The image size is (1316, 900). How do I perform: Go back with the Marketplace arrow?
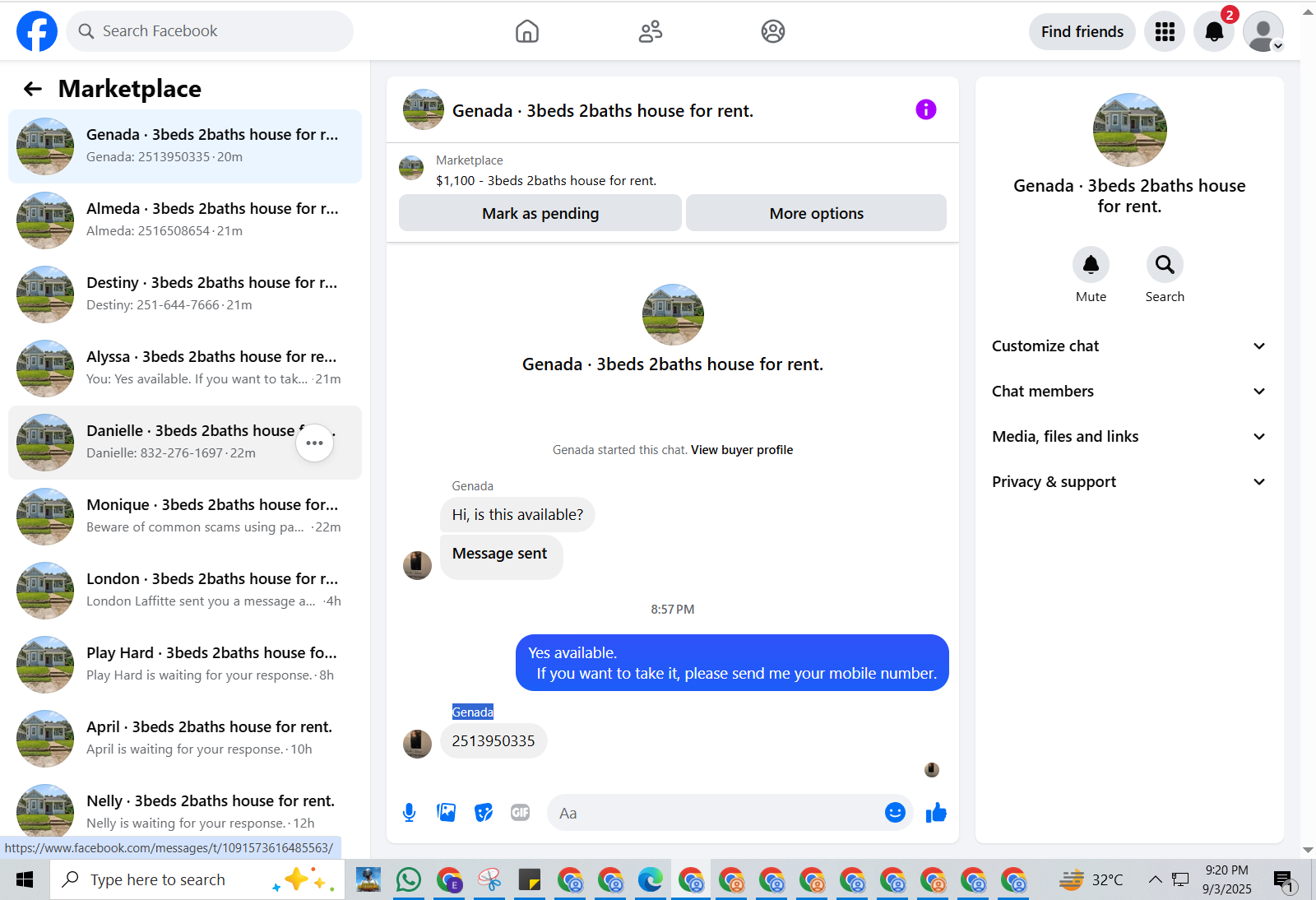pyautogui.click(x=33, y=89)
